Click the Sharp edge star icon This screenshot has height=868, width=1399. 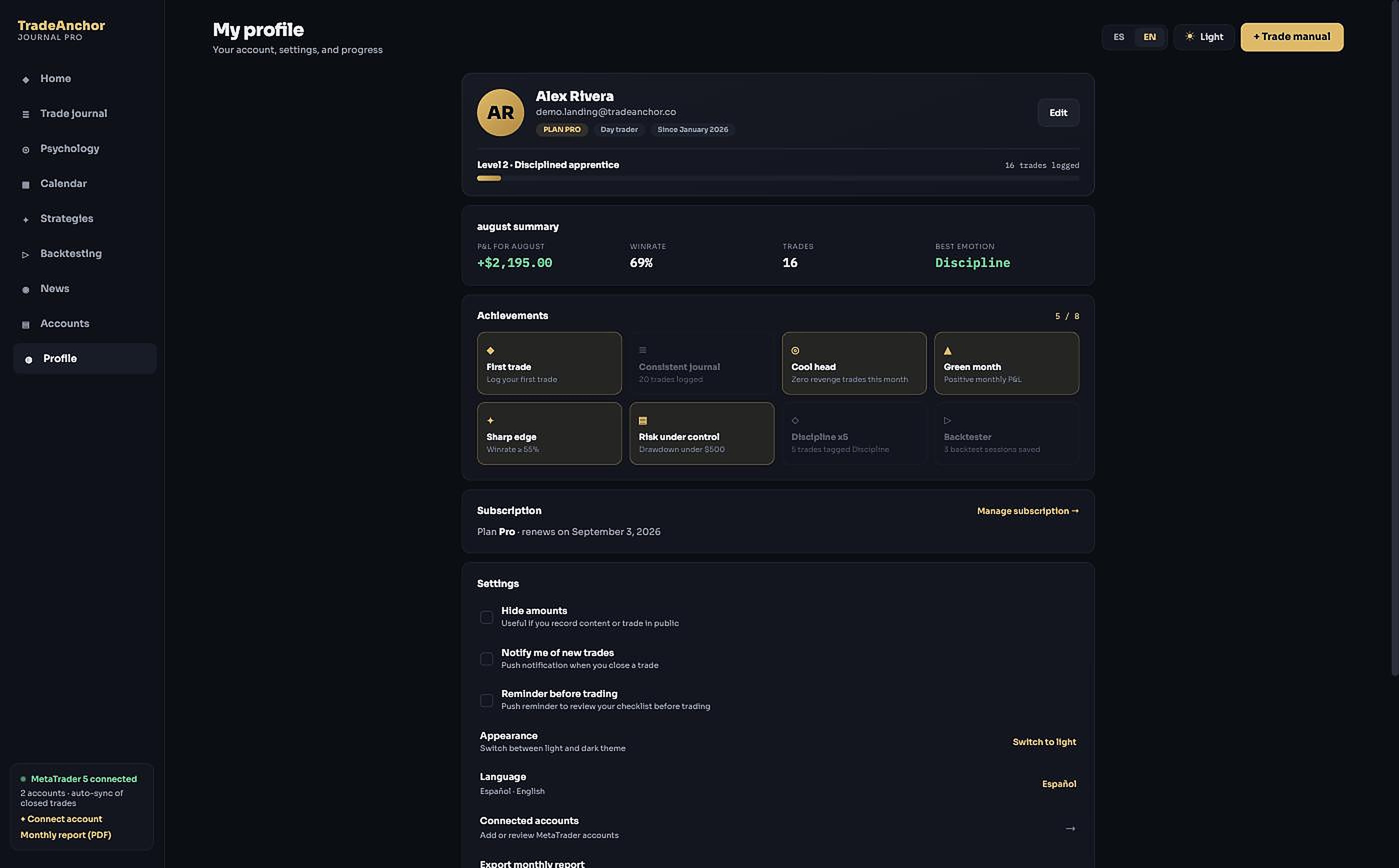click(x=490, y=420)
